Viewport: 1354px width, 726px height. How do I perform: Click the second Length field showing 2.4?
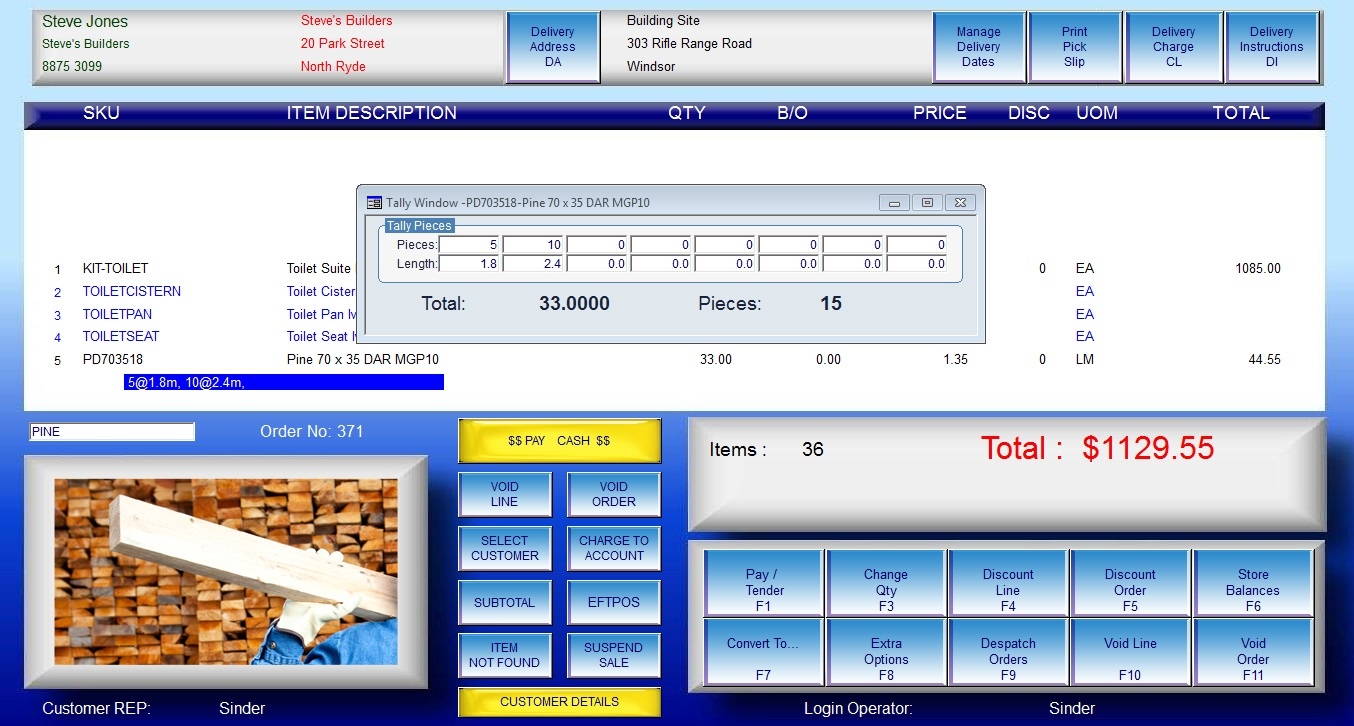[x=533, y=264]
